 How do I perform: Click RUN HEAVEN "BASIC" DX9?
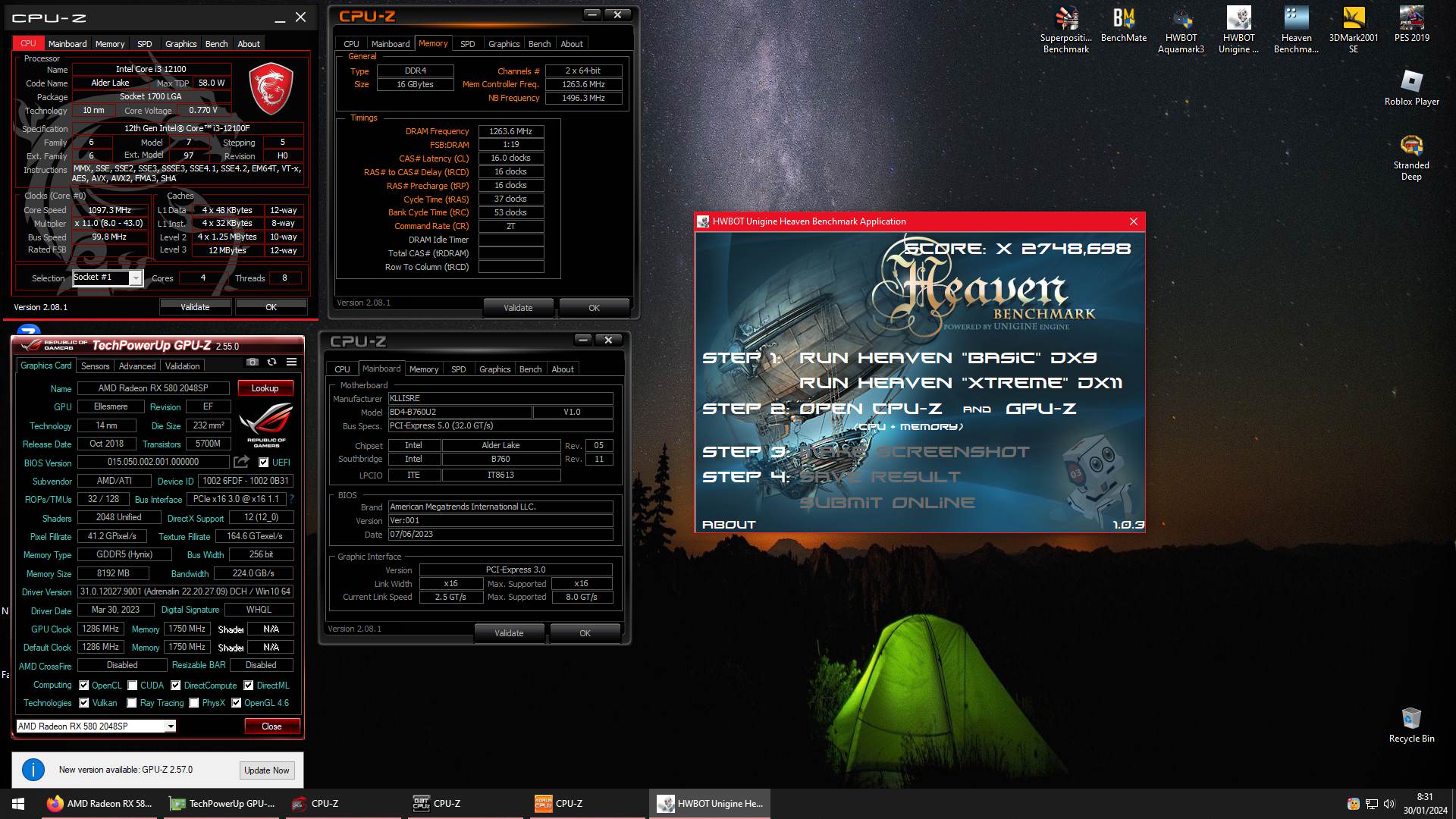point(948,358)
